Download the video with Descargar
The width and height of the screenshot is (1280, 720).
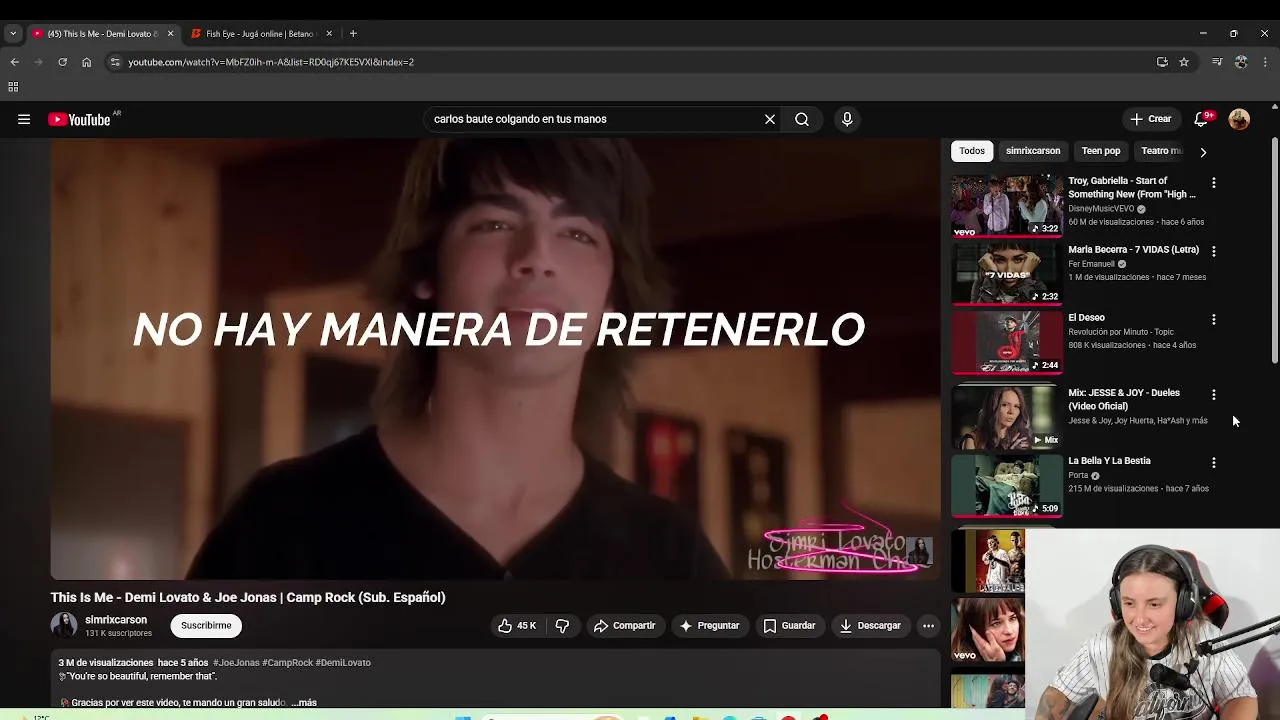click(870, 626)
